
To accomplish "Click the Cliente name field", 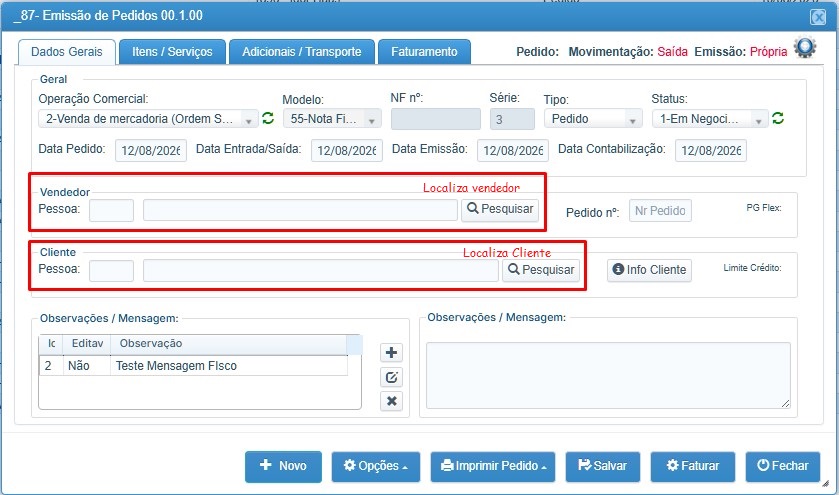I will 321,271.
